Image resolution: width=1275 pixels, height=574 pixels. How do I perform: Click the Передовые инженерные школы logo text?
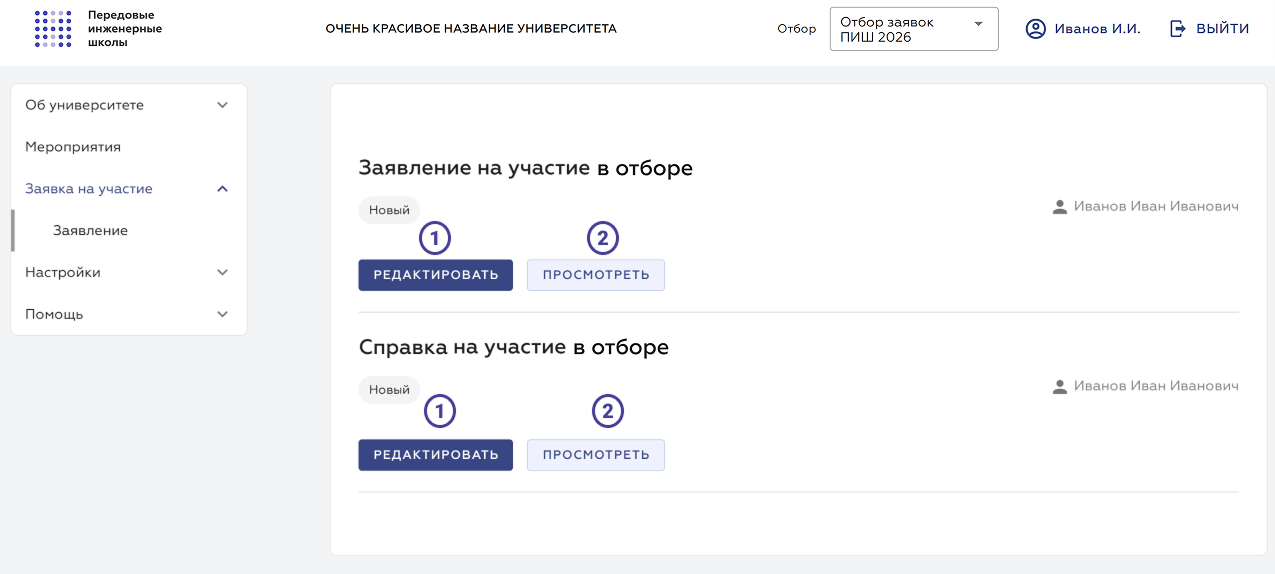pos(125,29)
